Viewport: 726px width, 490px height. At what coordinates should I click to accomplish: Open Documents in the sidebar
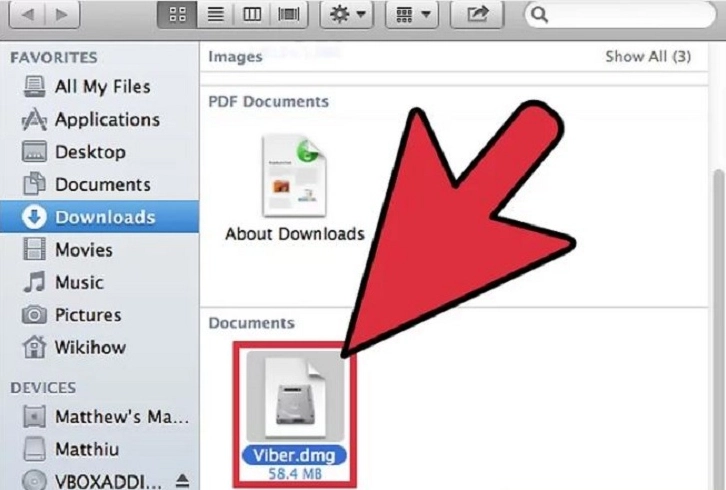(x=99, y=184)
